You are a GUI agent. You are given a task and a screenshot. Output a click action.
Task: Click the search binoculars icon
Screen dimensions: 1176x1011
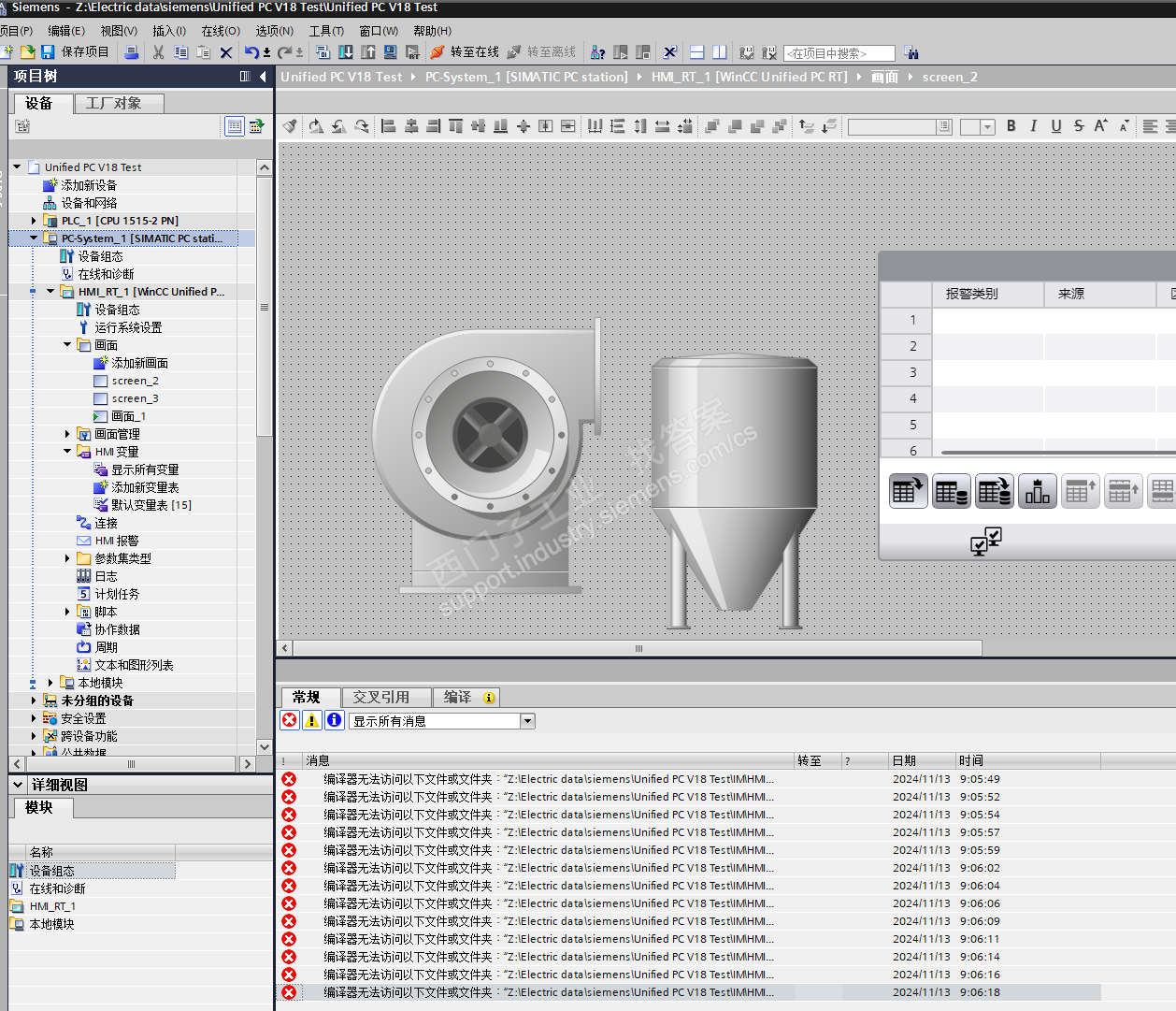(x=911, y=53)
